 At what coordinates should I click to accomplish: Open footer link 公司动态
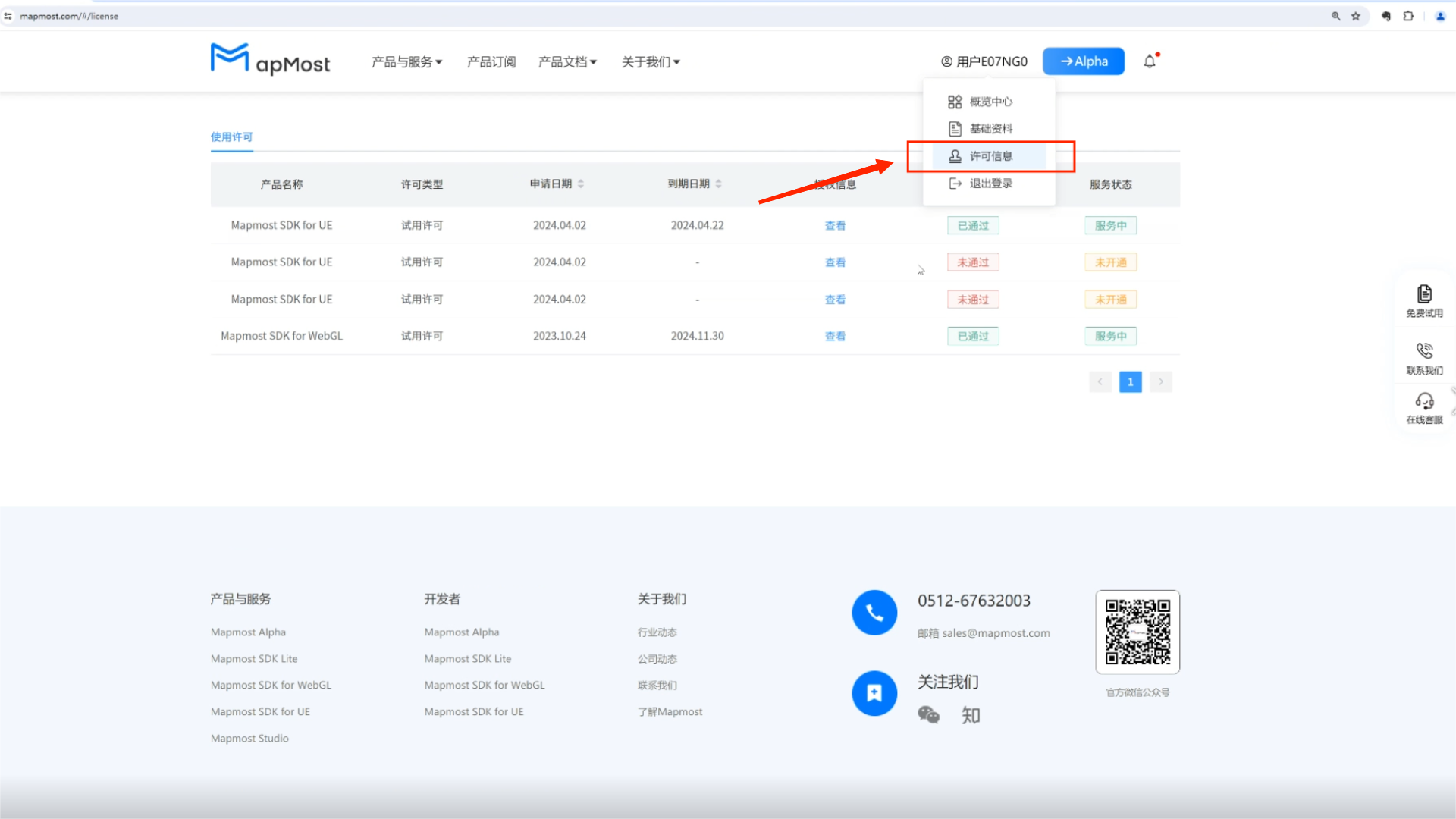pyautogui.click(x=657, y=659)
